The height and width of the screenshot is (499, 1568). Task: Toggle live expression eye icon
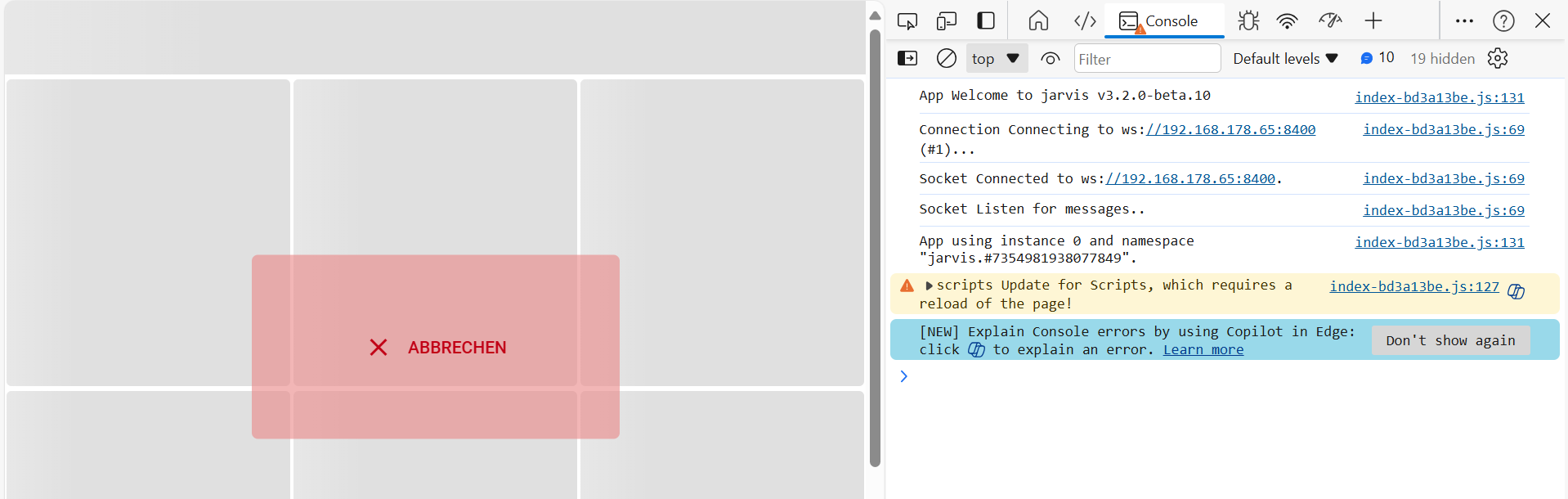click(x=1050, y=59)
